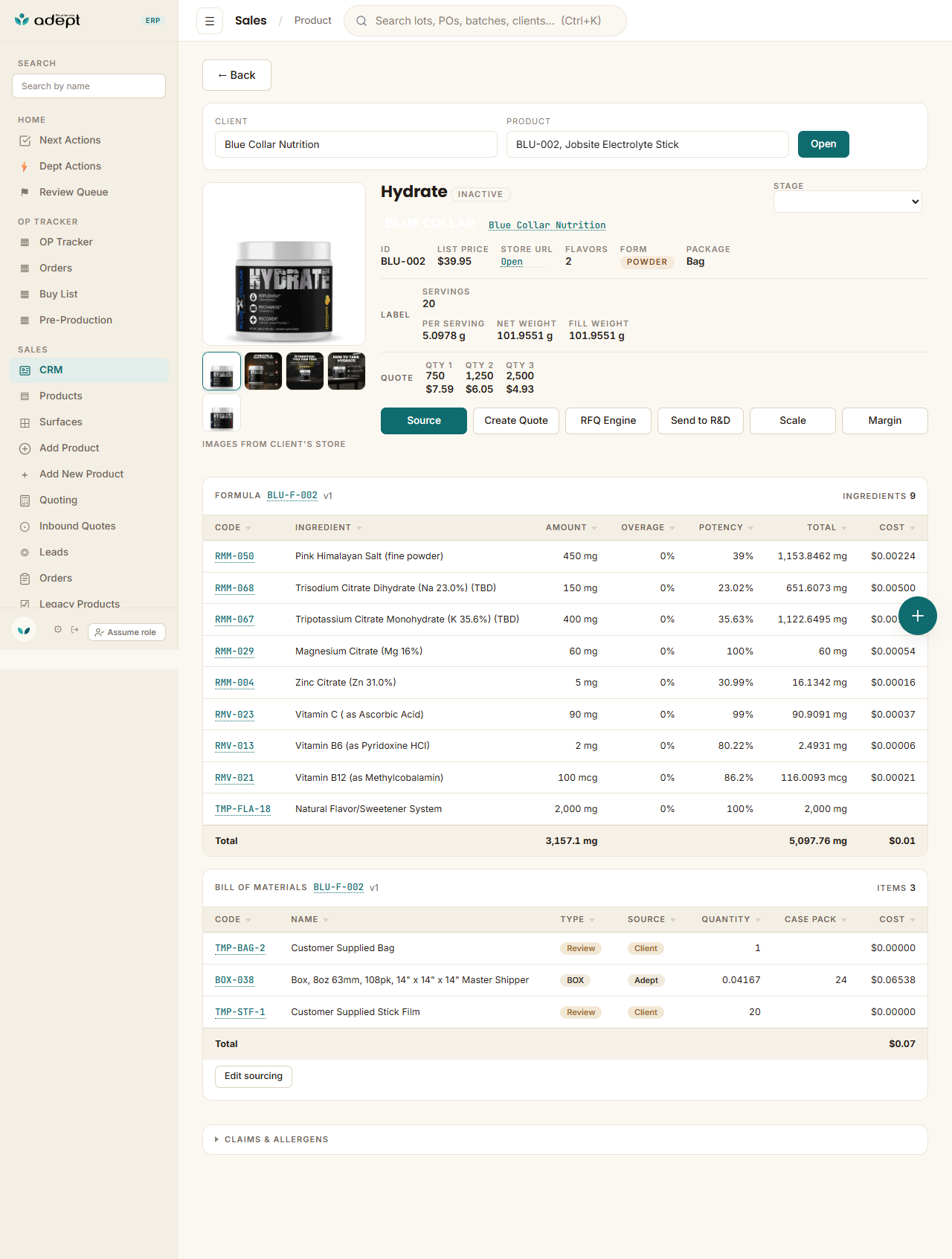Click the global search lots, POs field

pyautogui.click(x=485, y=21)
